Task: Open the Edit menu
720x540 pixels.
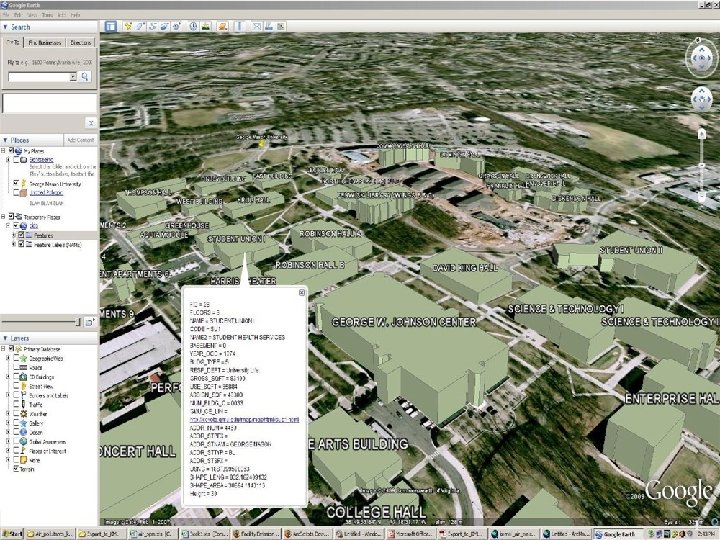Action: (x=19, y=15)
